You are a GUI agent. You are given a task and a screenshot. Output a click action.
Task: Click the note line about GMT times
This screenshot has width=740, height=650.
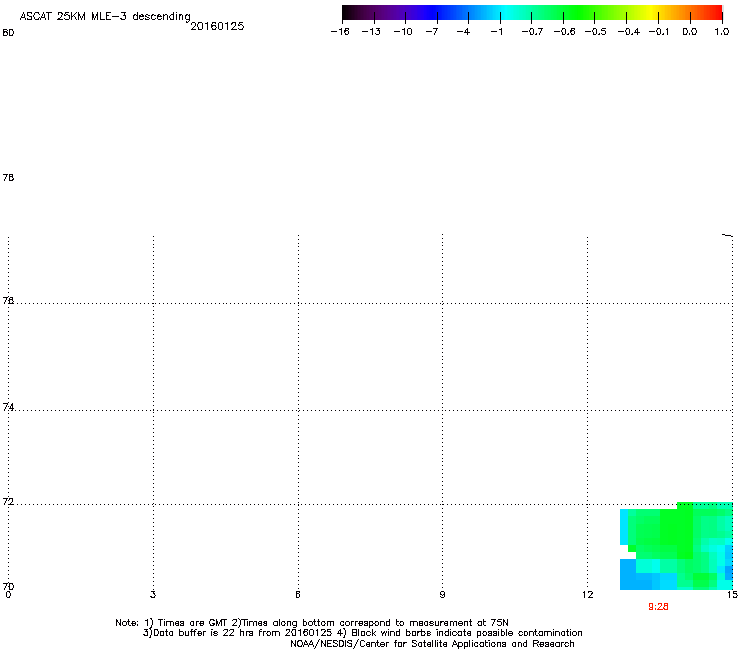pyautogui.click(x=312, y=623)
